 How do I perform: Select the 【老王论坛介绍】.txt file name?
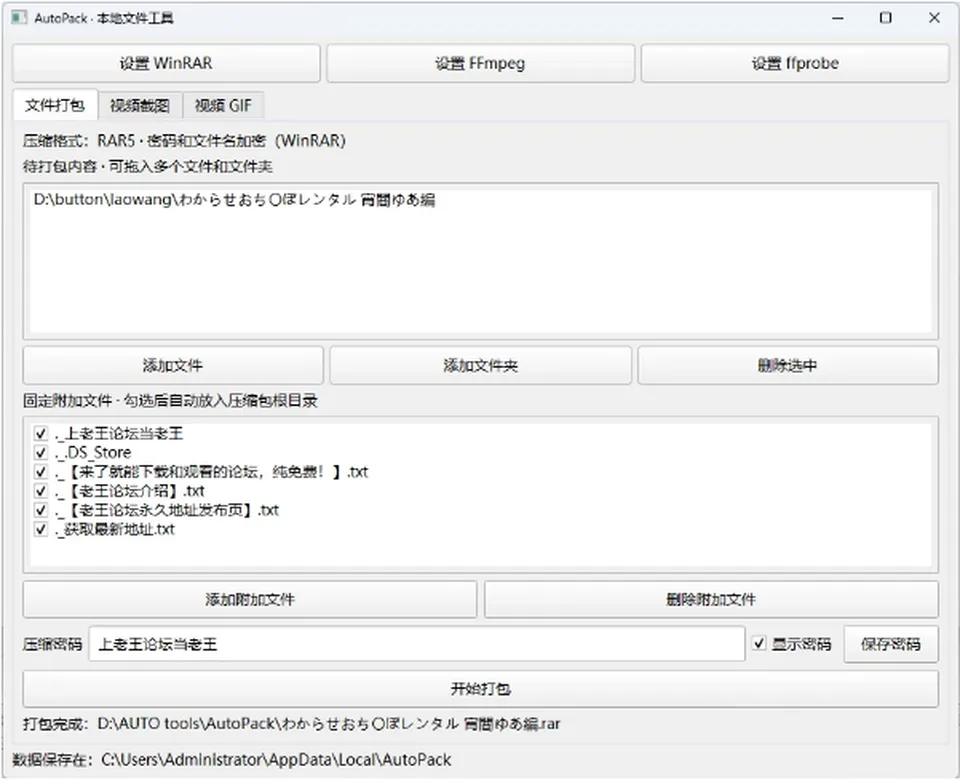(x=130, y=491)
